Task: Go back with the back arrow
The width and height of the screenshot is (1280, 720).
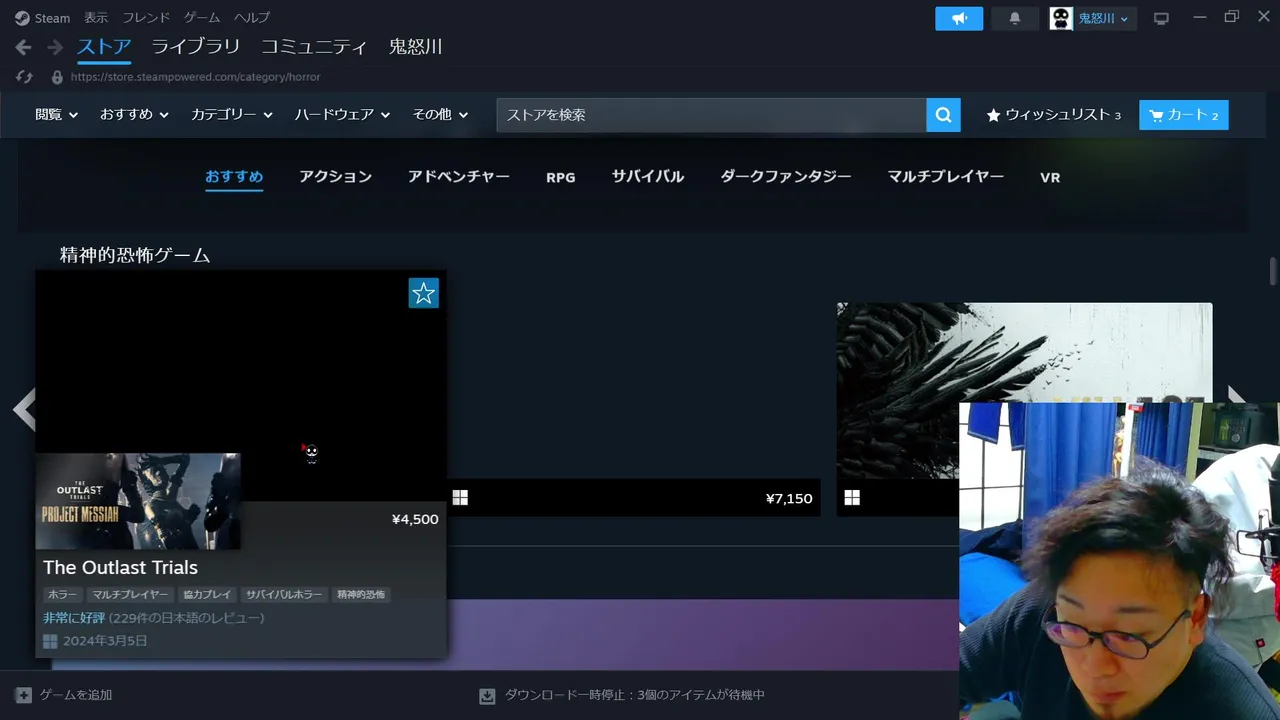Action: click(23, 47)
